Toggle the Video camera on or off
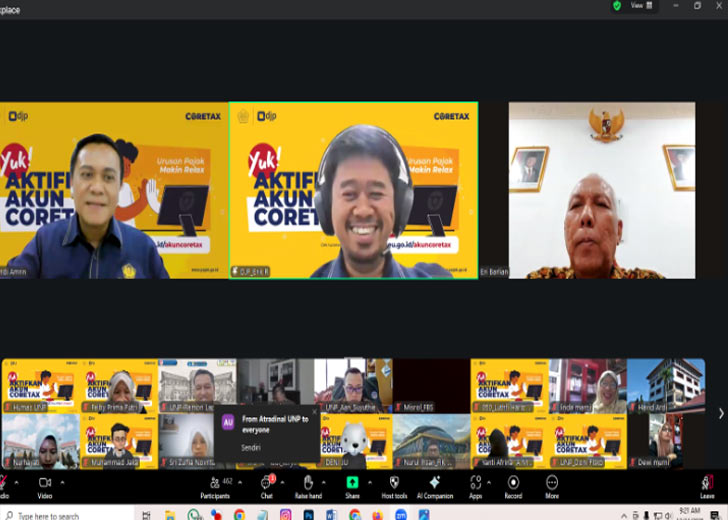The width and height of the screenshot is (728, 520). (x=45, y=485)
